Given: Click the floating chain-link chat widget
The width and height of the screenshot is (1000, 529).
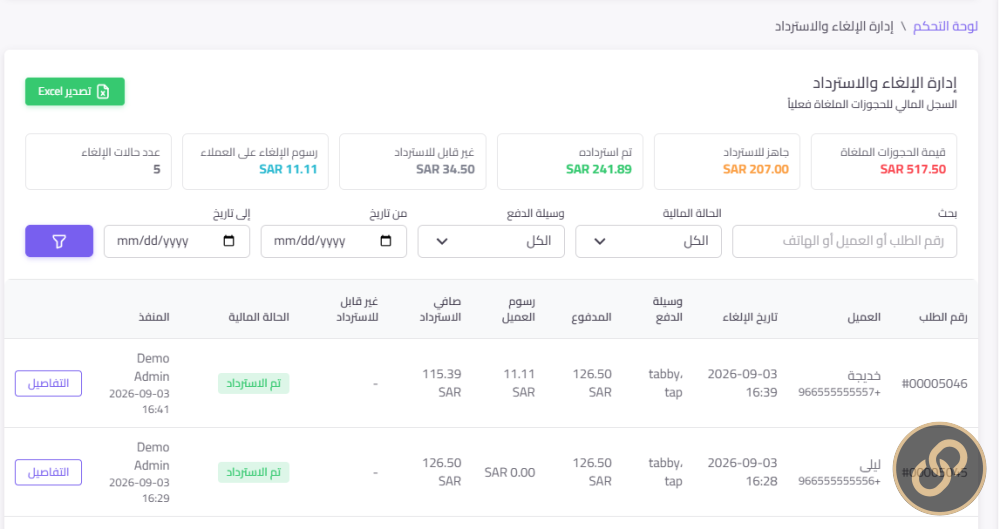Looking at the screenshot, I should pos(939,468).
